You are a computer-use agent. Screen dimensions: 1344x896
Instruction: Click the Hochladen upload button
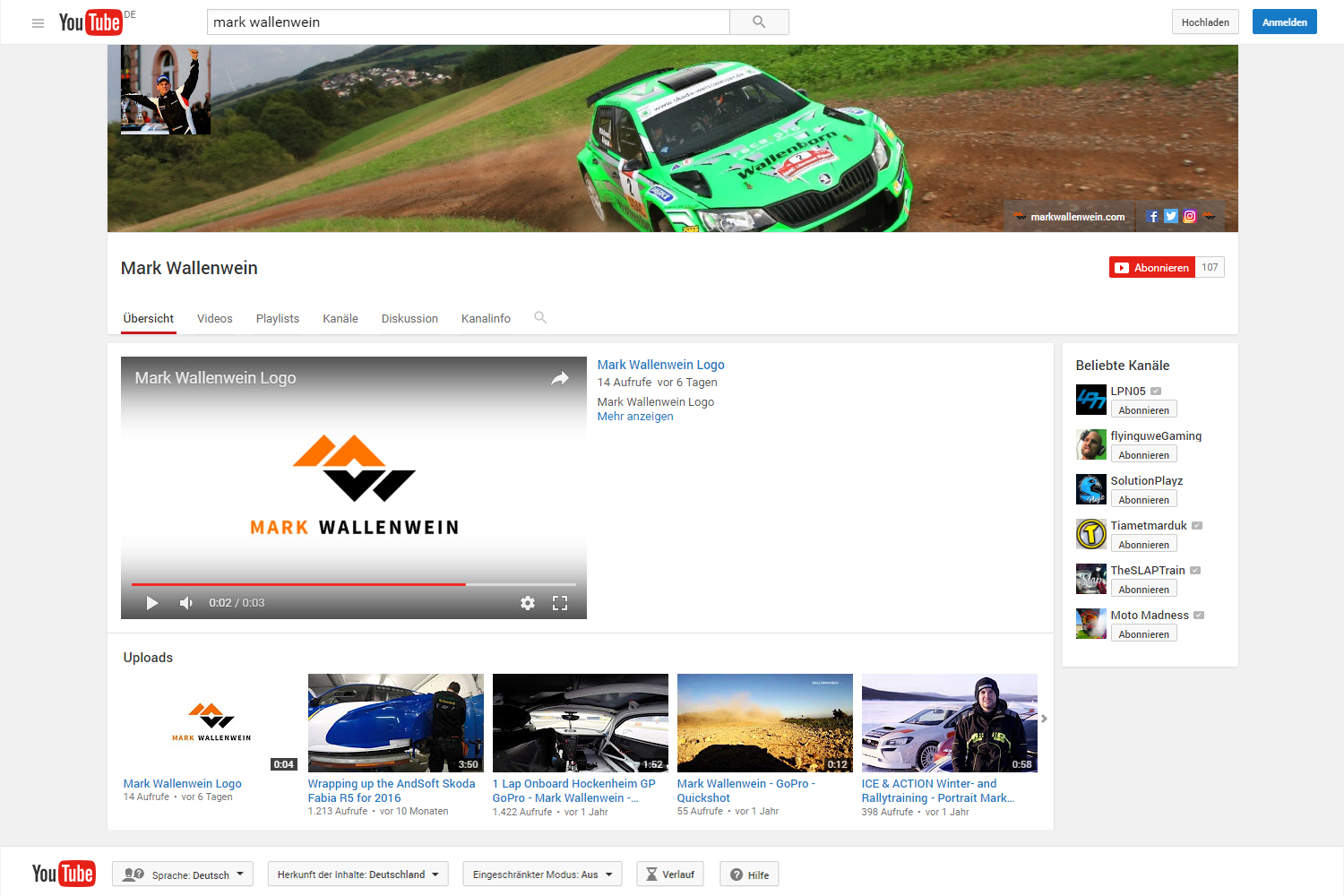click(1205, 22)
